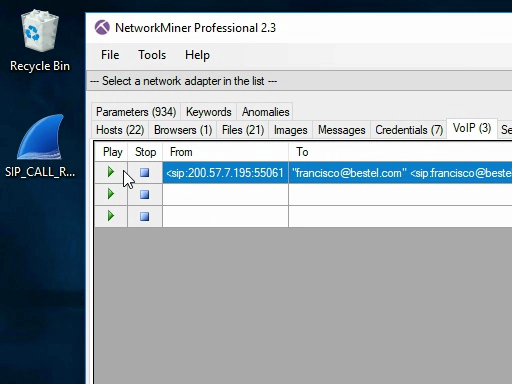Switch to the Images tab

(291, 130)
